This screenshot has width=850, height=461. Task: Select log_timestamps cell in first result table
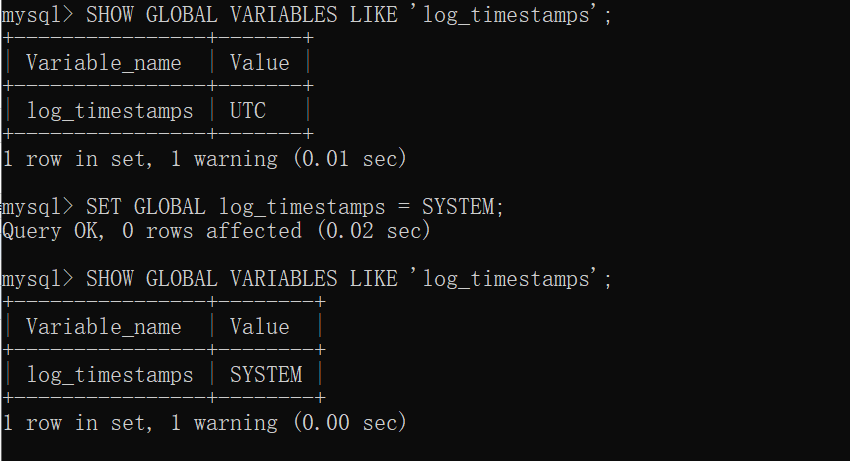[x=110, y=111]
